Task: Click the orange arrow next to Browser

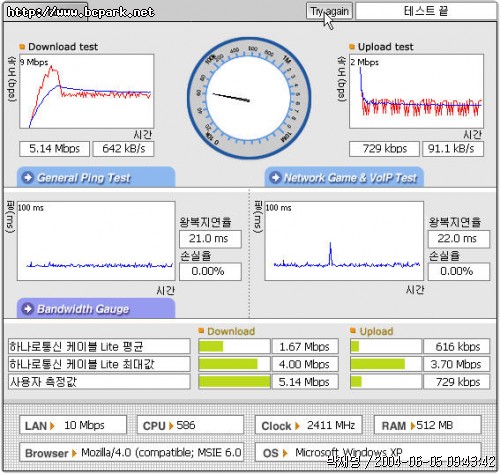Action: (74, 453)
